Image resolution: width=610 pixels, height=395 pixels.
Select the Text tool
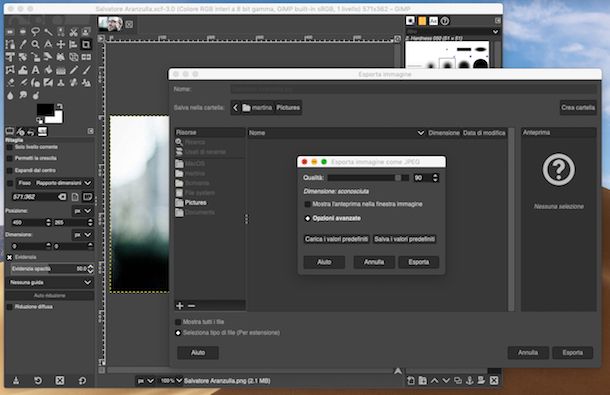(x=35, y=70)
